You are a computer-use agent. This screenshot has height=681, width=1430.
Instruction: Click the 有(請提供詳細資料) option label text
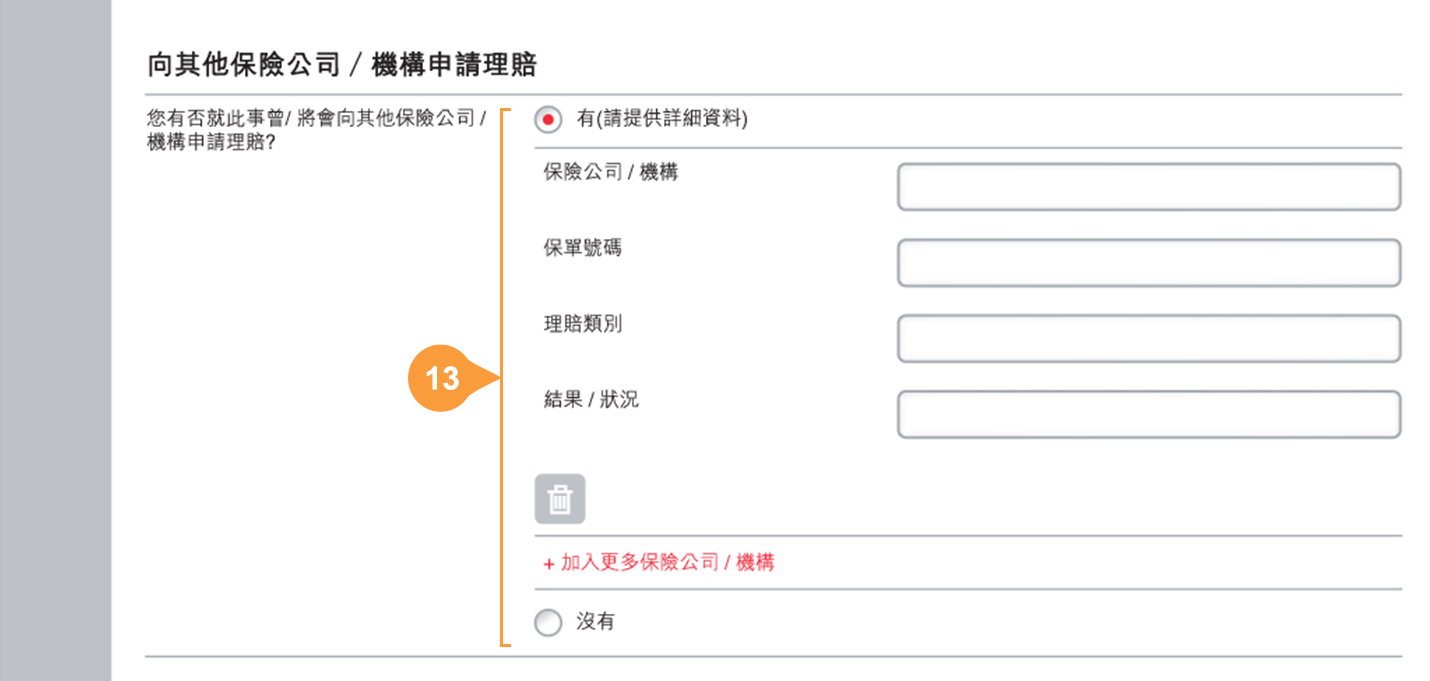click(662, 119)
